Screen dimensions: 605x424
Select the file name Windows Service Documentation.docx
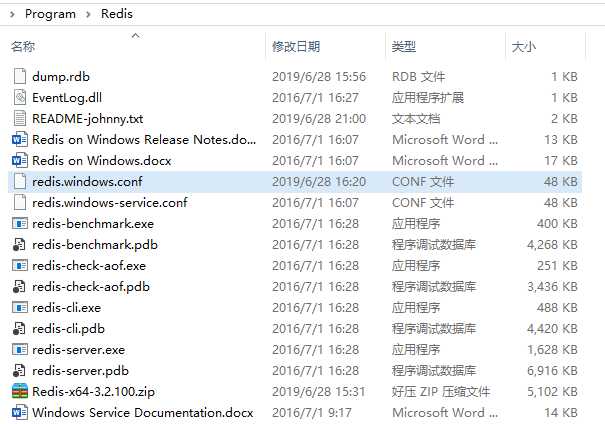tap(143, 412)
